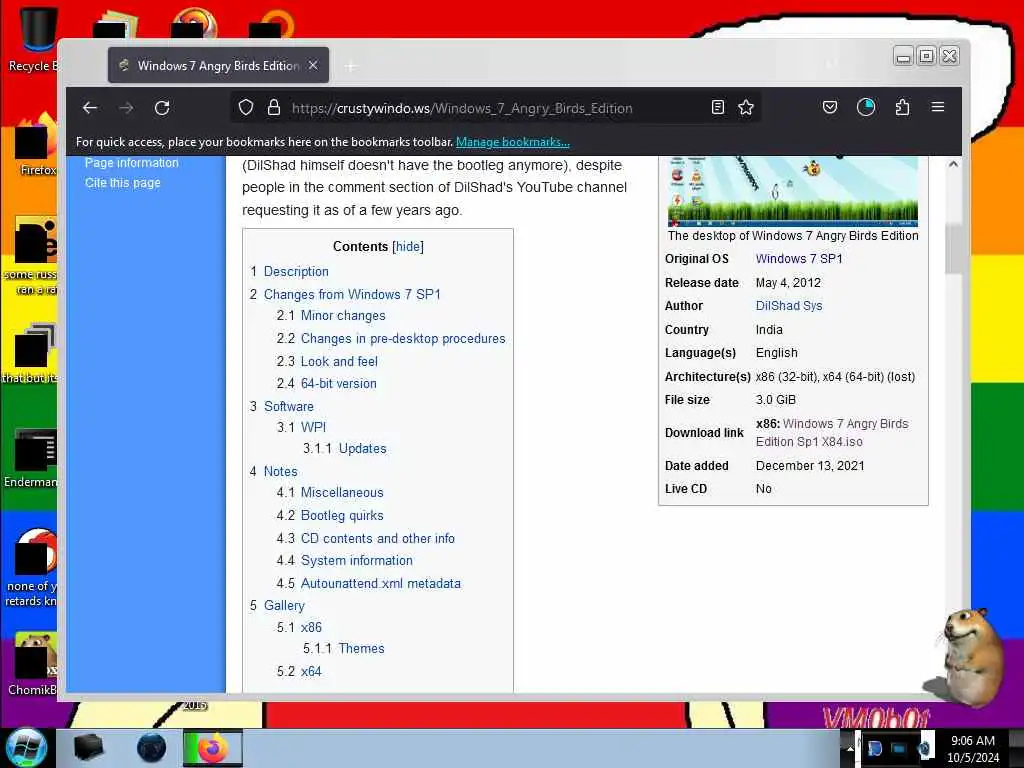Jump to 4.1 Miscellaneous
This screenshot has width=1024, height=768.
(x=342, y=493)
